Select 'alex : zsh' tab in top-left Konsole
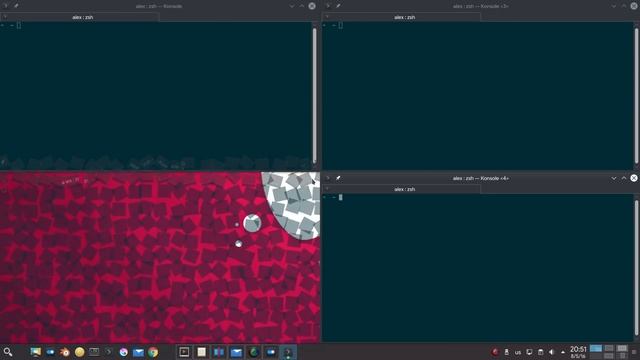 pos(82,17)
